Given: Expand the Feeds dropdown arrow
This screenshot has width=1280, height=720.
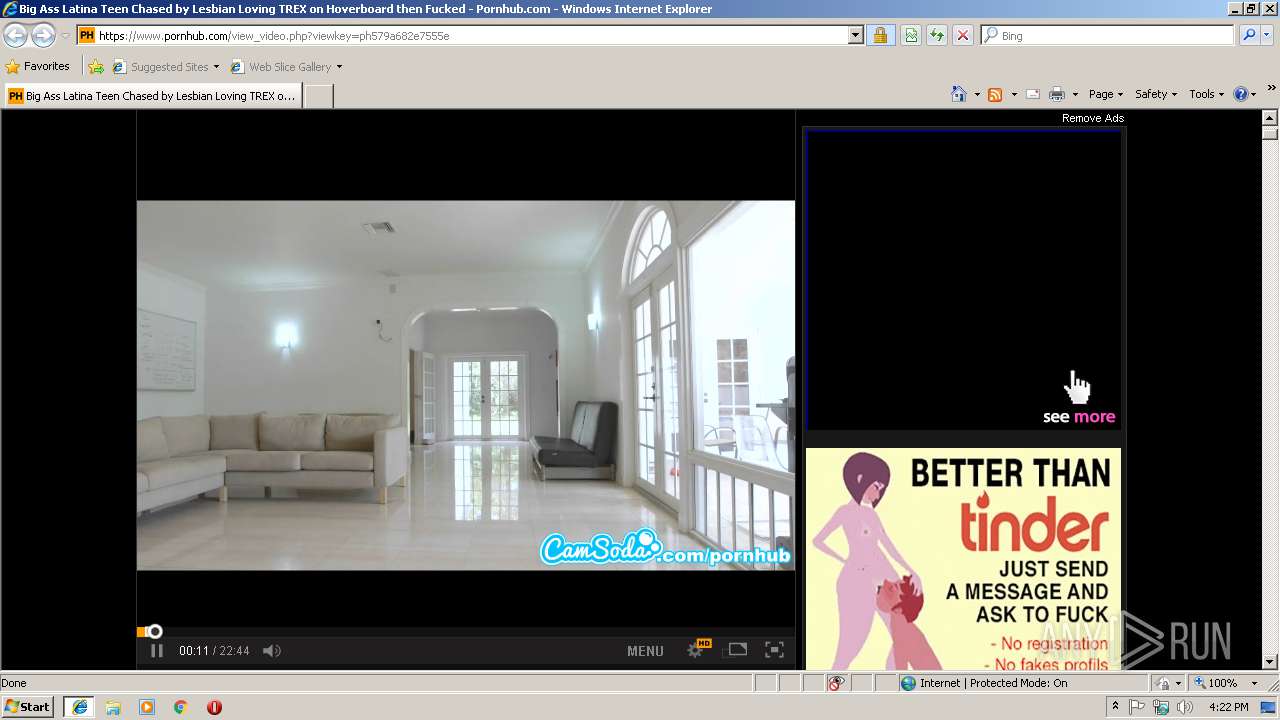Looking at the screenshot, I should click(1014, 94).
